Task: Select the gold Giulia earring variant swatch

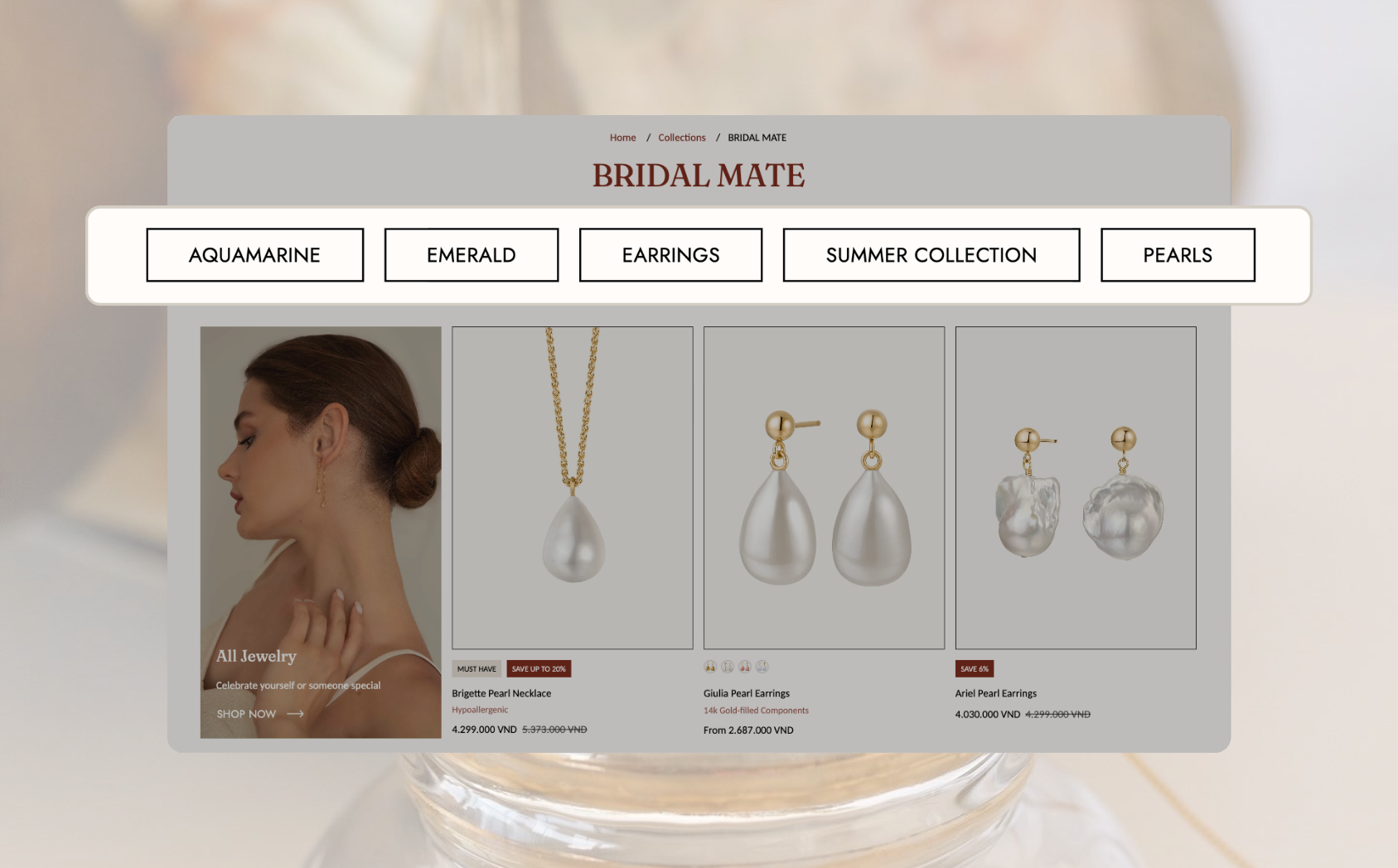Action: click(710, 667)
